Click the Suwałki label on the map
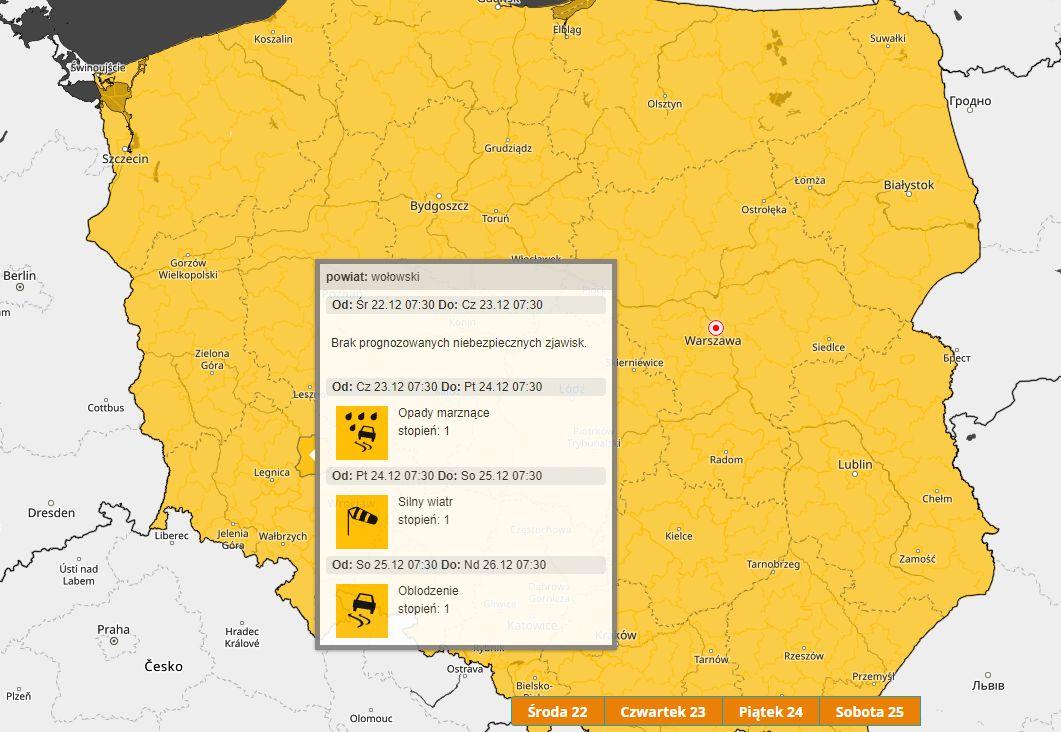The width and height of the screenshot is (1061, 732). pyautogui.click(x=888, y=39)
